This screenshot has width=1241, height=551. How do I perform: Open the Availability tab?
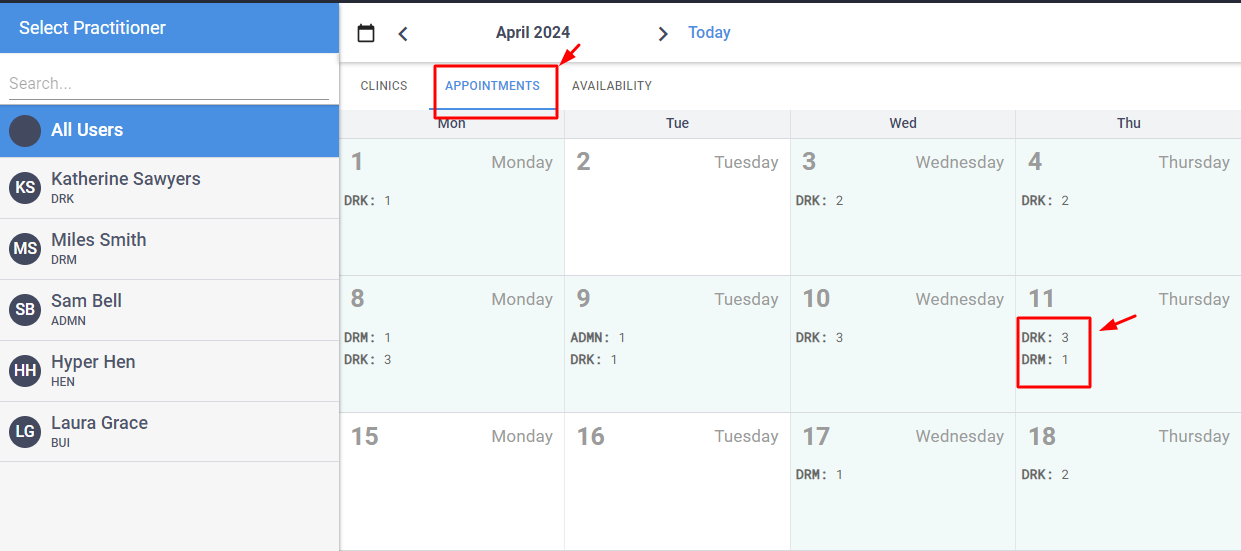pos(611,86)
